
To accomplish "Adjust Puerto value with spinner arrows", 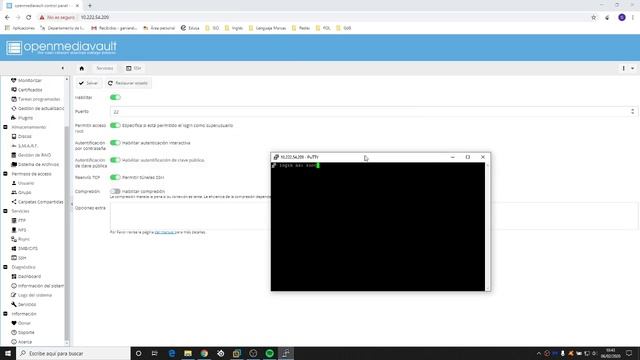I will pyautogui.click(x=633, y=111).
